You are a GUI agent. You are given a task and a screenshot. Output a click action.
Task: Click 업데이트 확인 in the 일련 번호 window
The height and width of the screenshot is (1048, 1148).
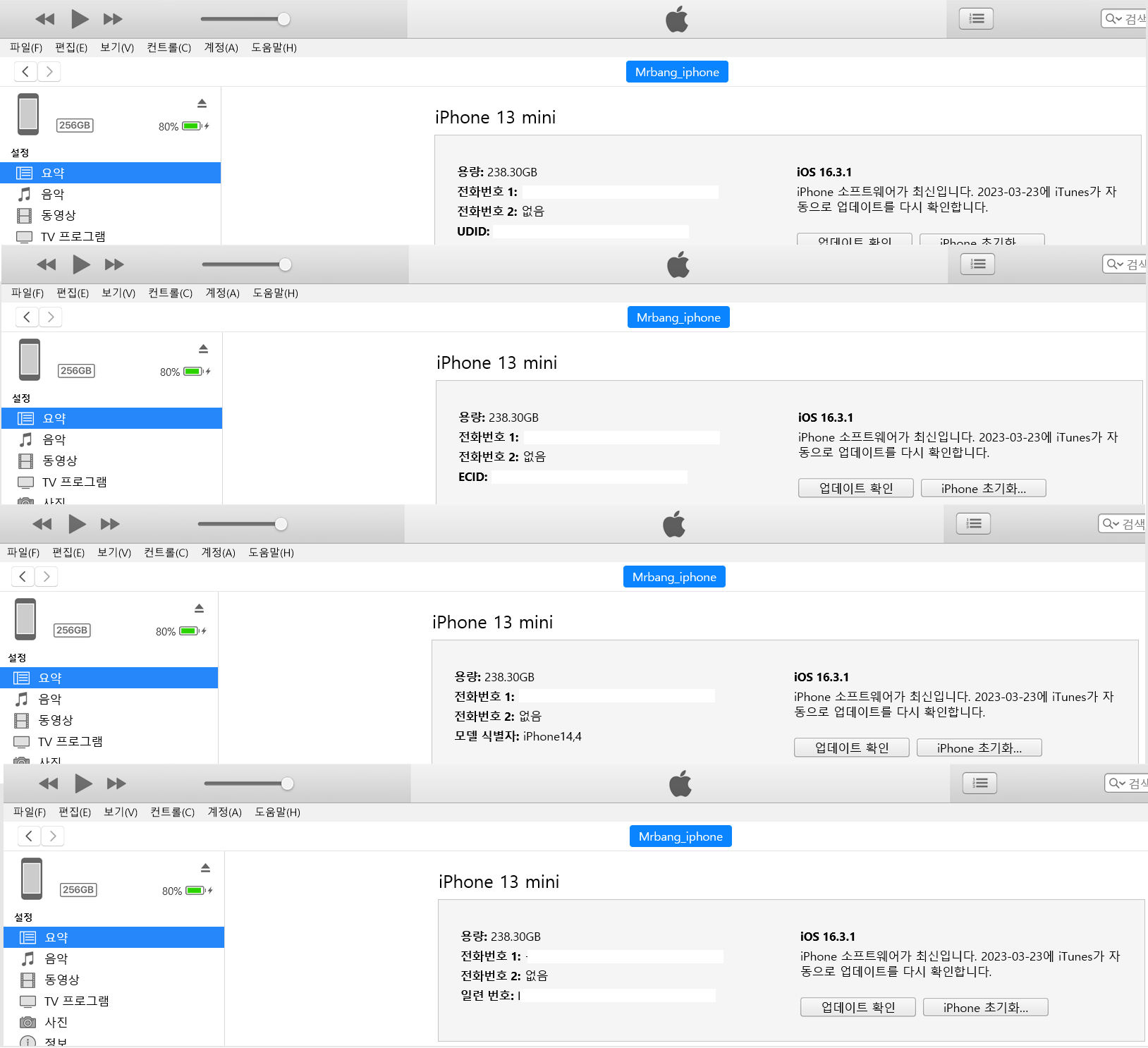point(858,1007)
